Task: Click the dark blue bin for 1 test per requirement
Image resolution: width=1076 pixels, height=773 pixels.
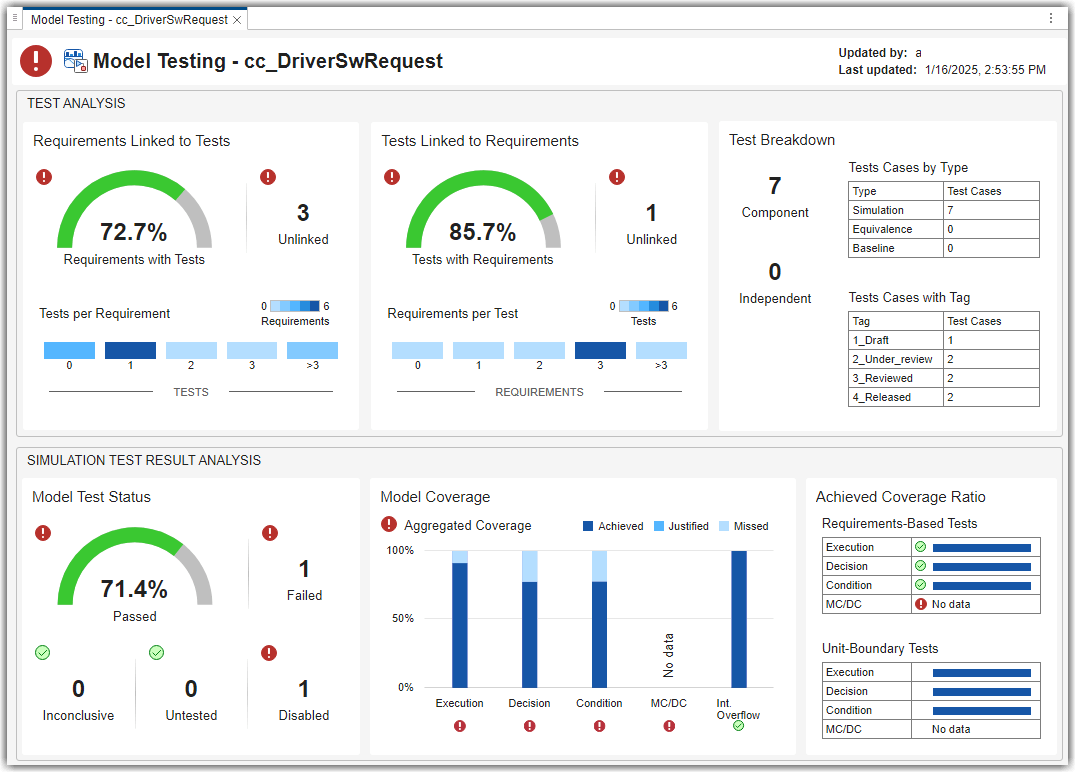Action: pyautogui.click(x=130, y=350)
